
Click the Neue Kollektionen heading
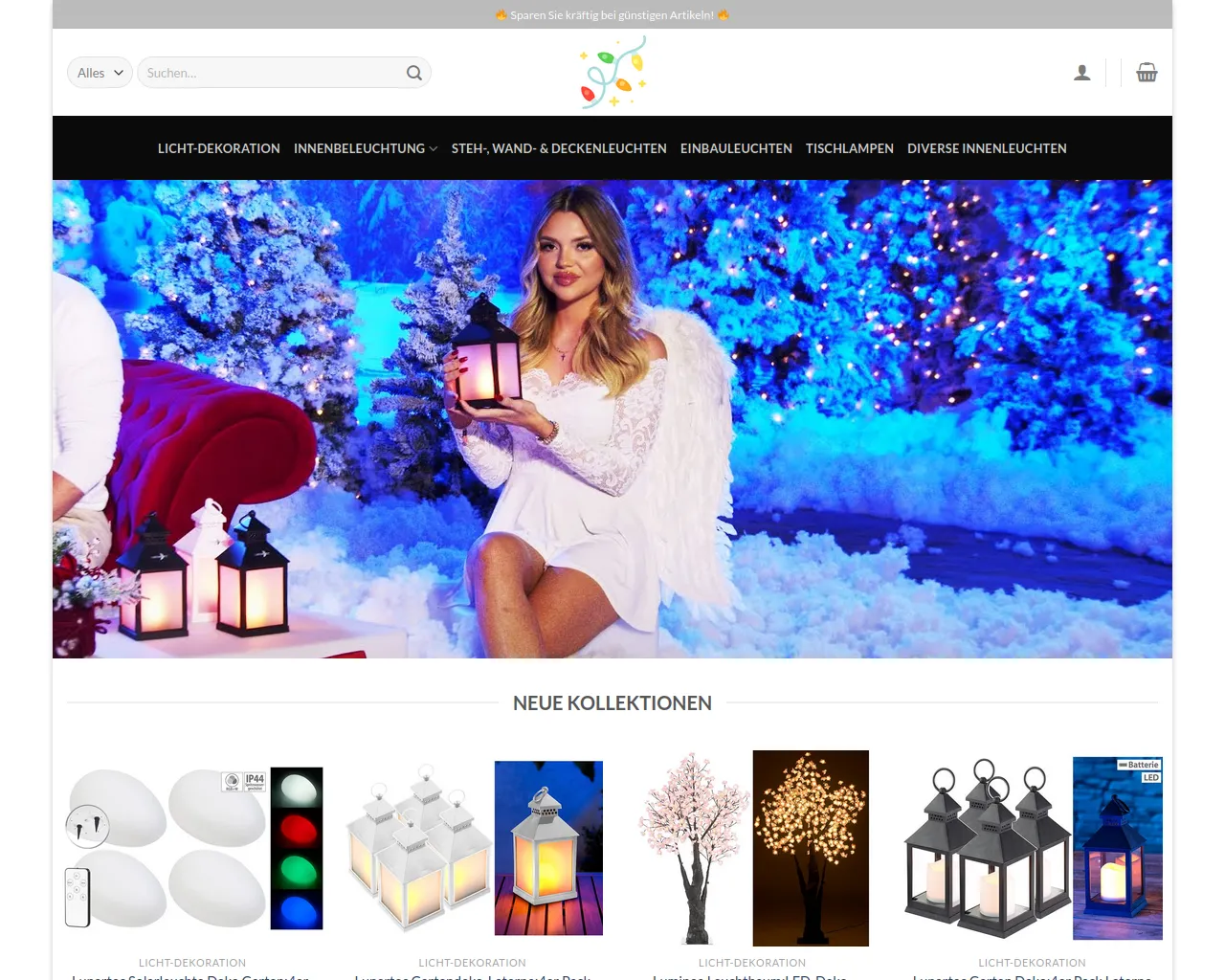click(612, 703)
